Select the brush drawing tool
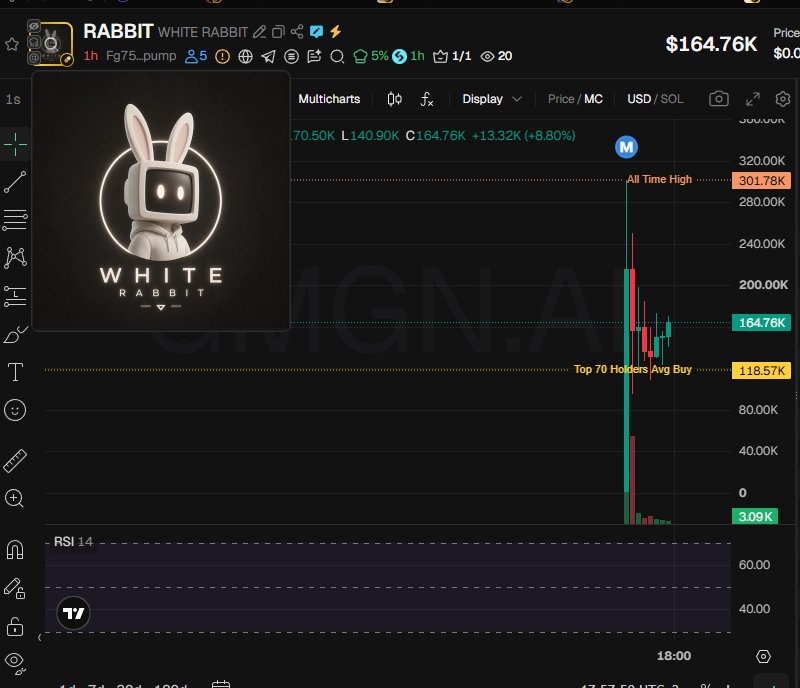Screen dimensions: 800x688 (x=15, y=334)
